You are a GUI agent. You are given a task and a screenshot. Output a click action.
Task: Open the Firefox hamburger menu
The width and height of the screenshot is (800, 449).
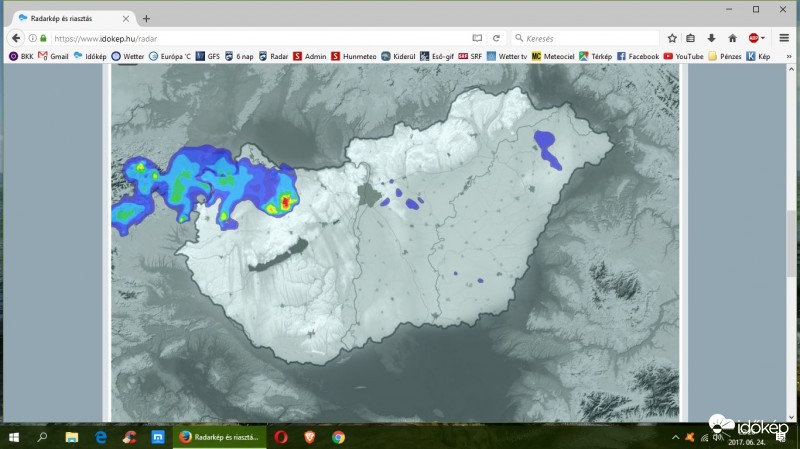[x=784, y=38]
